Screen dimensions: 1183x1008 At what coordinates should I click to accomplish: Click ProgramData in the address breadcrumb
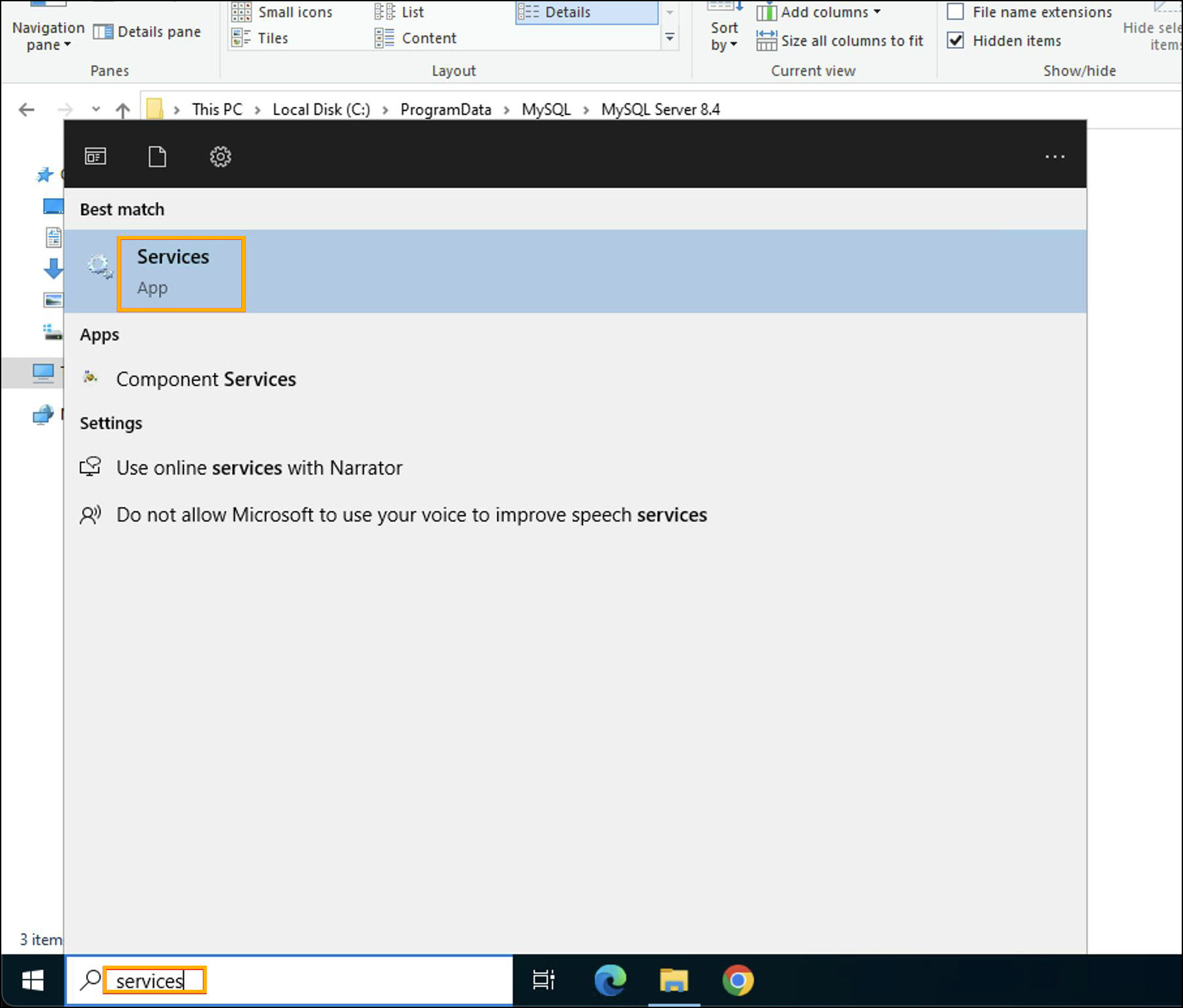point(445,110)
